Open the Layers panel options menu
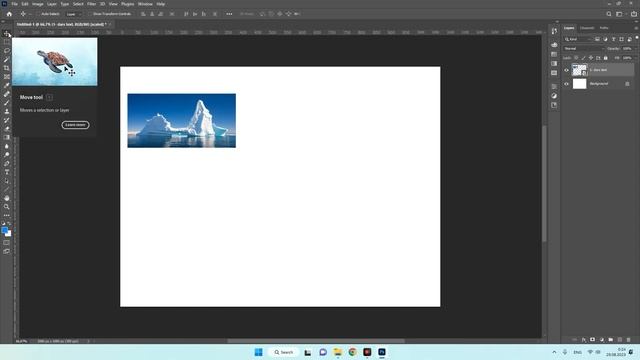640x360 pixels. (x=636, y=28)
